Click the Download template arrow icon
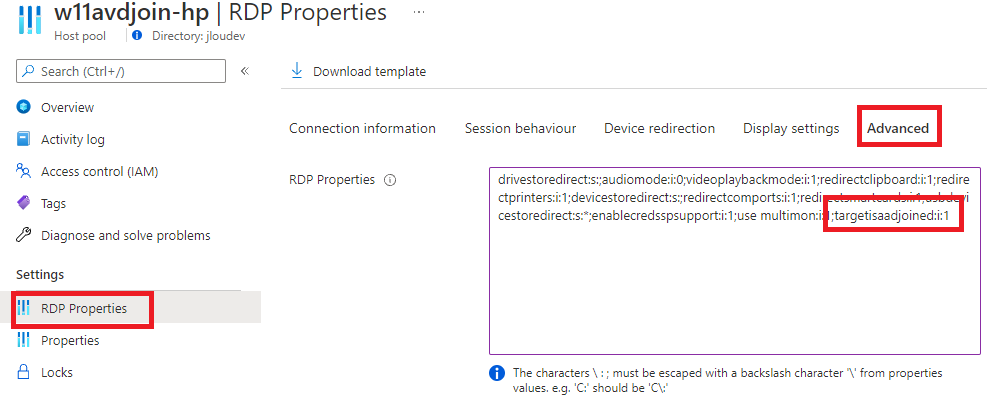 tap(296, 71)
